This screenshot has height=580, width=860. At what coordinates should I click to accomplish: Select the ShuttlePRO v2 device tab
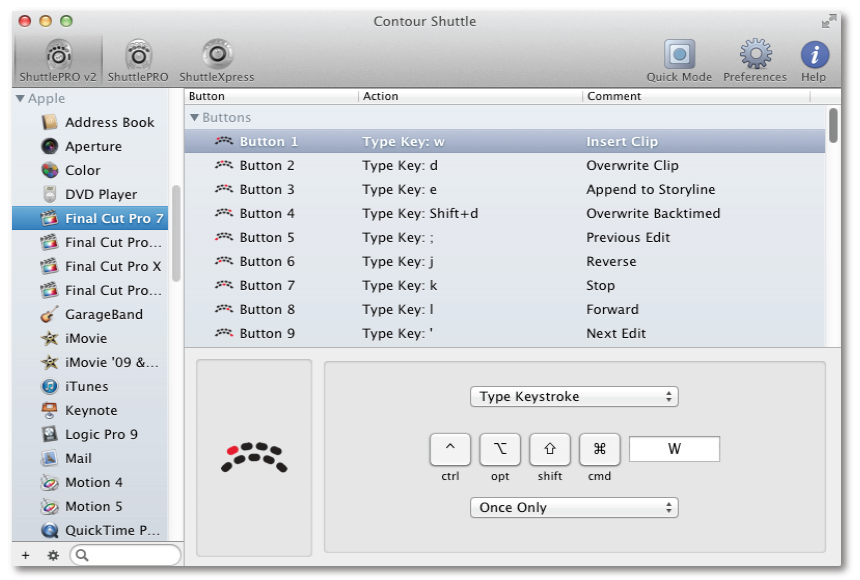(x=58, y=60)
